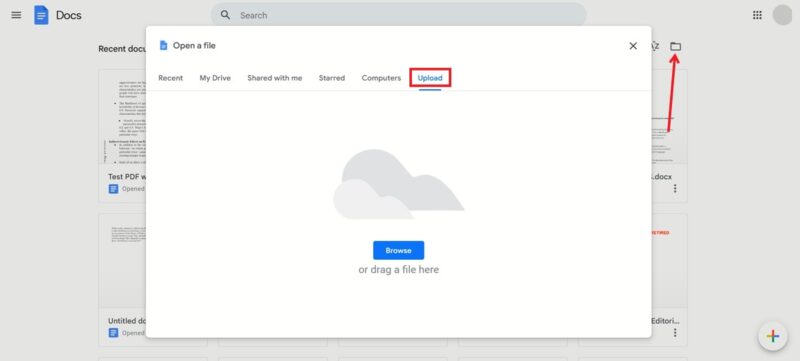Click the Google Docs logo
800x361 pixels.
(41, 15)
